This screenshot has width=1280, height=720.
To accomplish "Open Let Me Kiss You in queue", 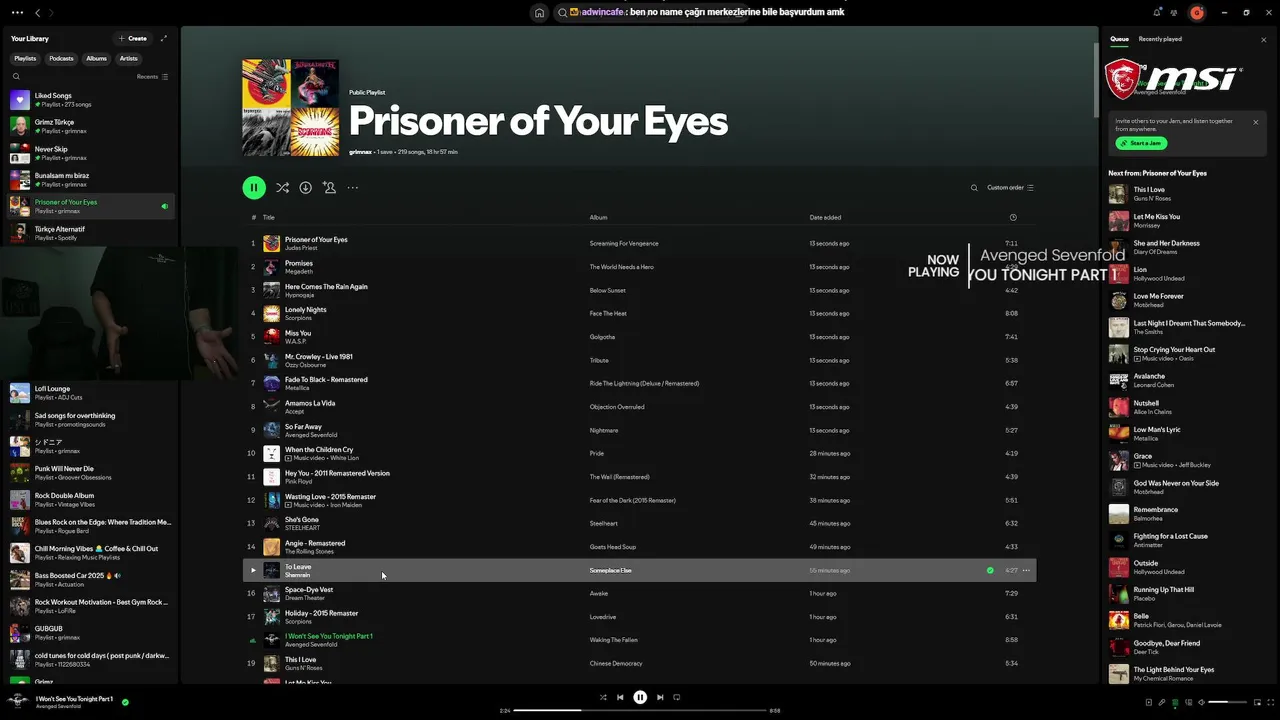I will coord(1185,220).
